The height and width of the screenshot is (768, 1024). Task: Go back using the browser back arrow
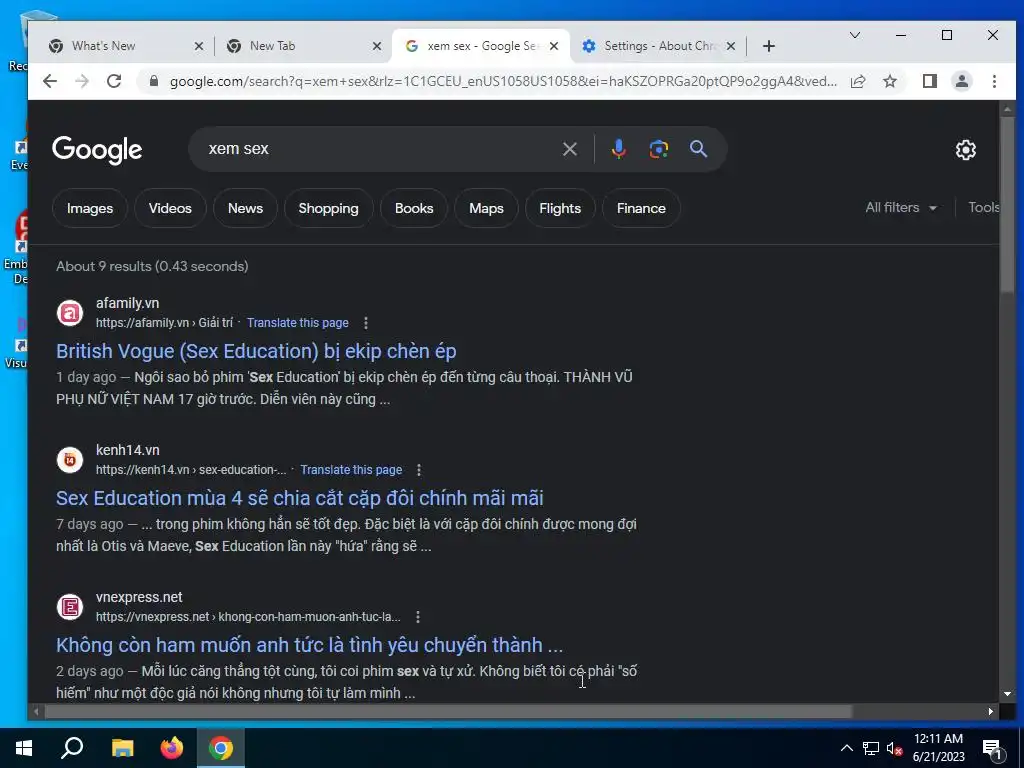(x=50, y=81)
